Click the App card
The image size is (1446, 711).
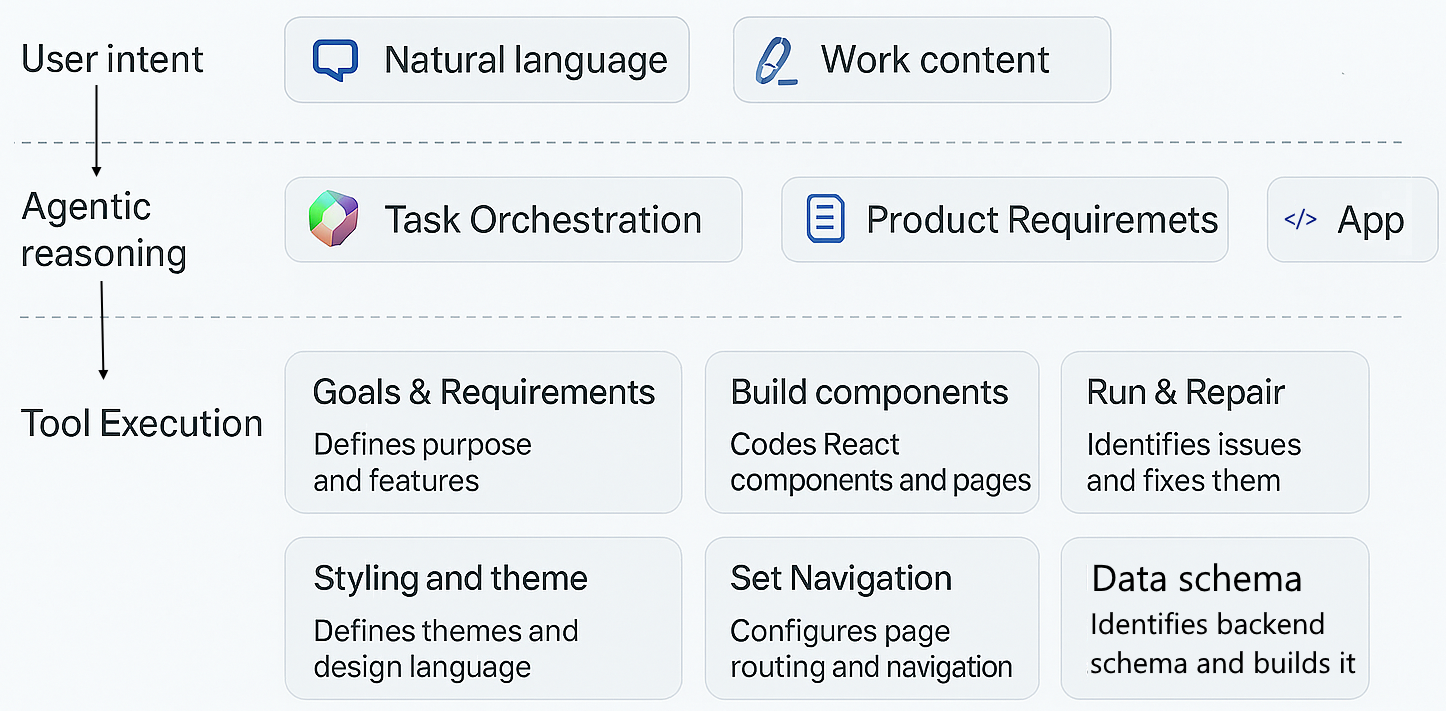pyautogui.click(x=1352, y=220)
